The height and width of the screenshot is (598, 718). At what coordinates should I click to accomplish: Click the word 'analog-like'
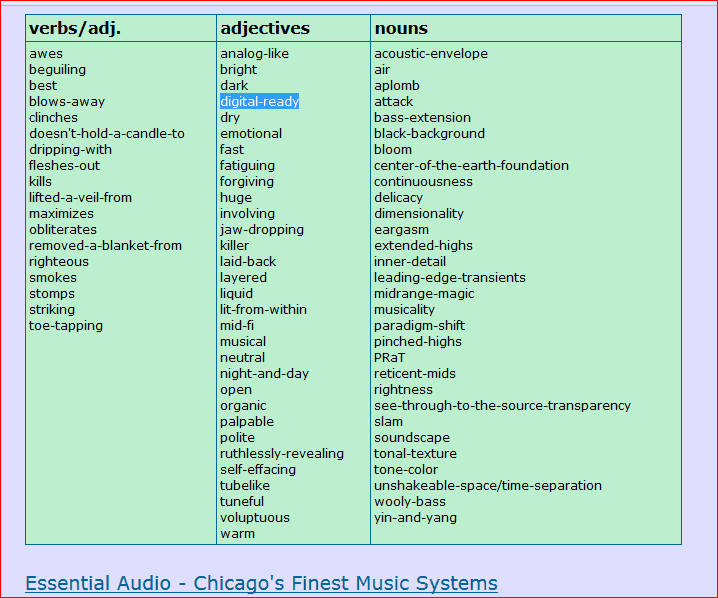click(255, 54)
